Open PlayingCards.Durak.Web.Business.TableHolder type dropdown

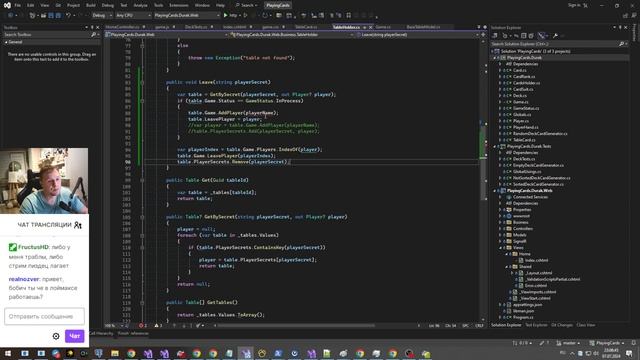[x=291, y=35]
